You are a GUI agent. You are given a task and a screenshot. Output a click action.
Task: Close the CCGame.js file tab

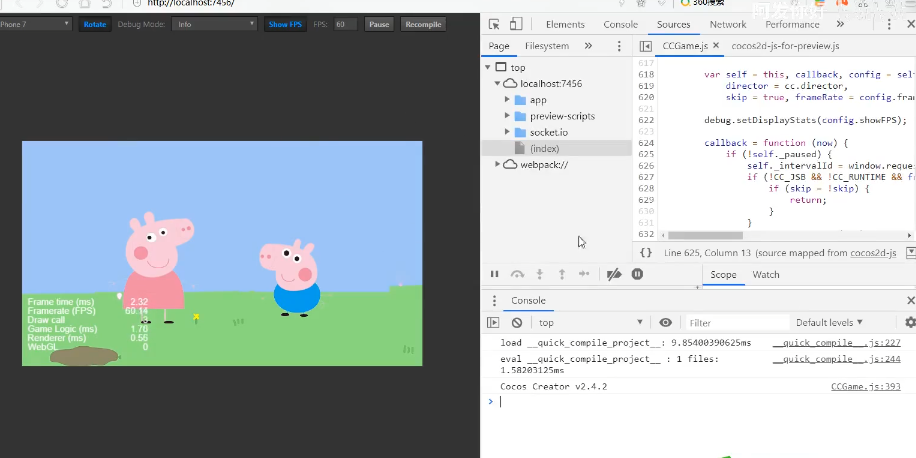pos(716,46)
